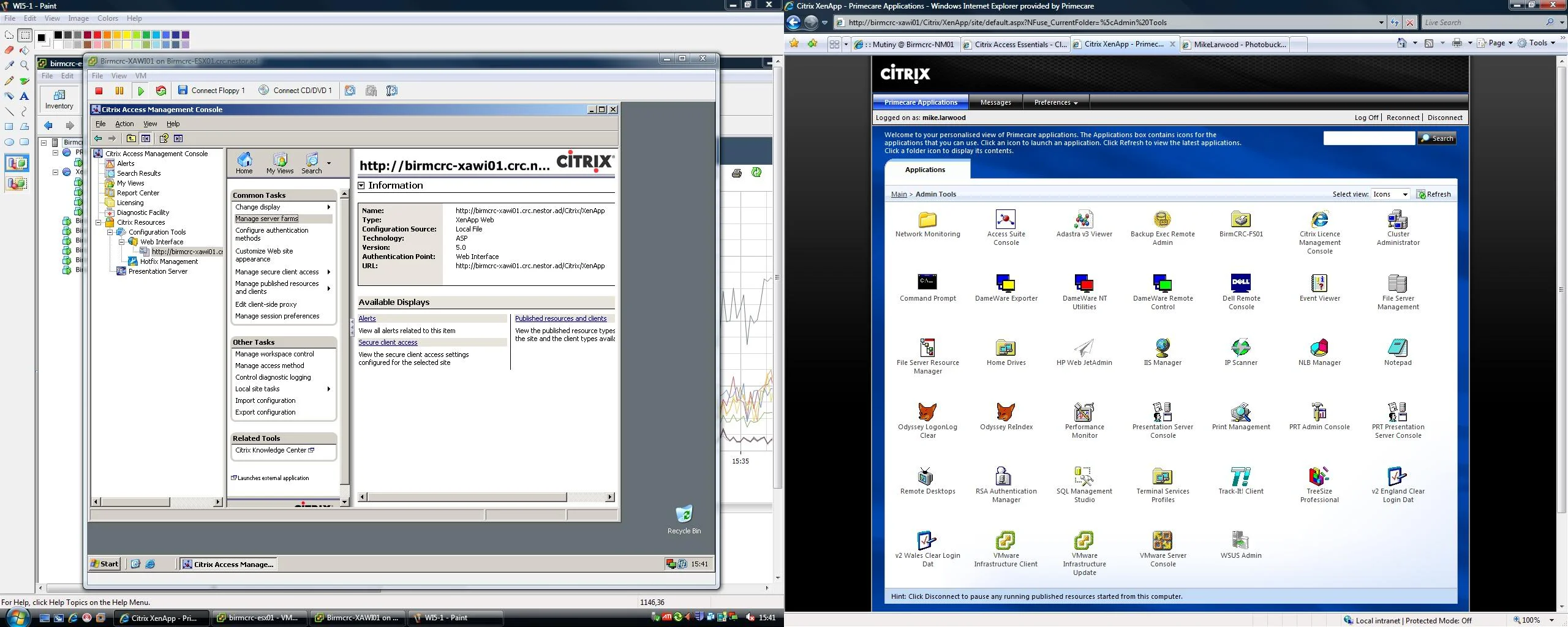Screen dimensions: 1568x627
Task: Go back with green arrow in Citrix console toolbar
Action: (x=98, y=138)
